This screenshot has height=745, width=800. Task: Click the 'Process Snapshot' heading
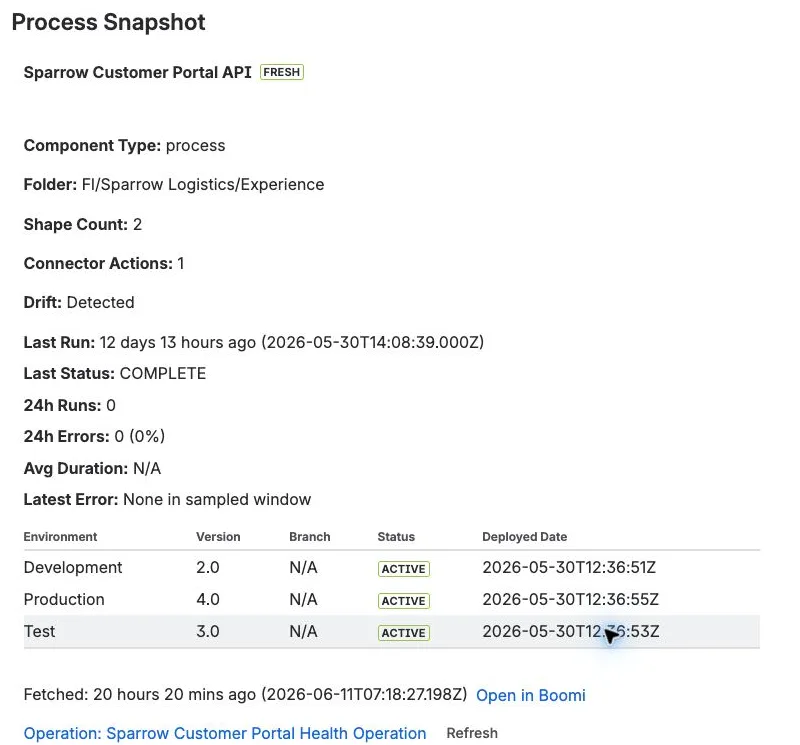(x=109, y=22)
